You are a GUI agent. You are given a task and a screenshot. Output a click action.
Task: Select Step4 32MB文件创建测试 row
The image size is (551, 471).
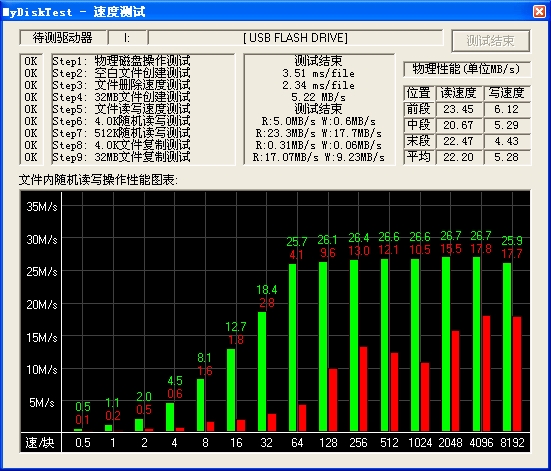121,97
